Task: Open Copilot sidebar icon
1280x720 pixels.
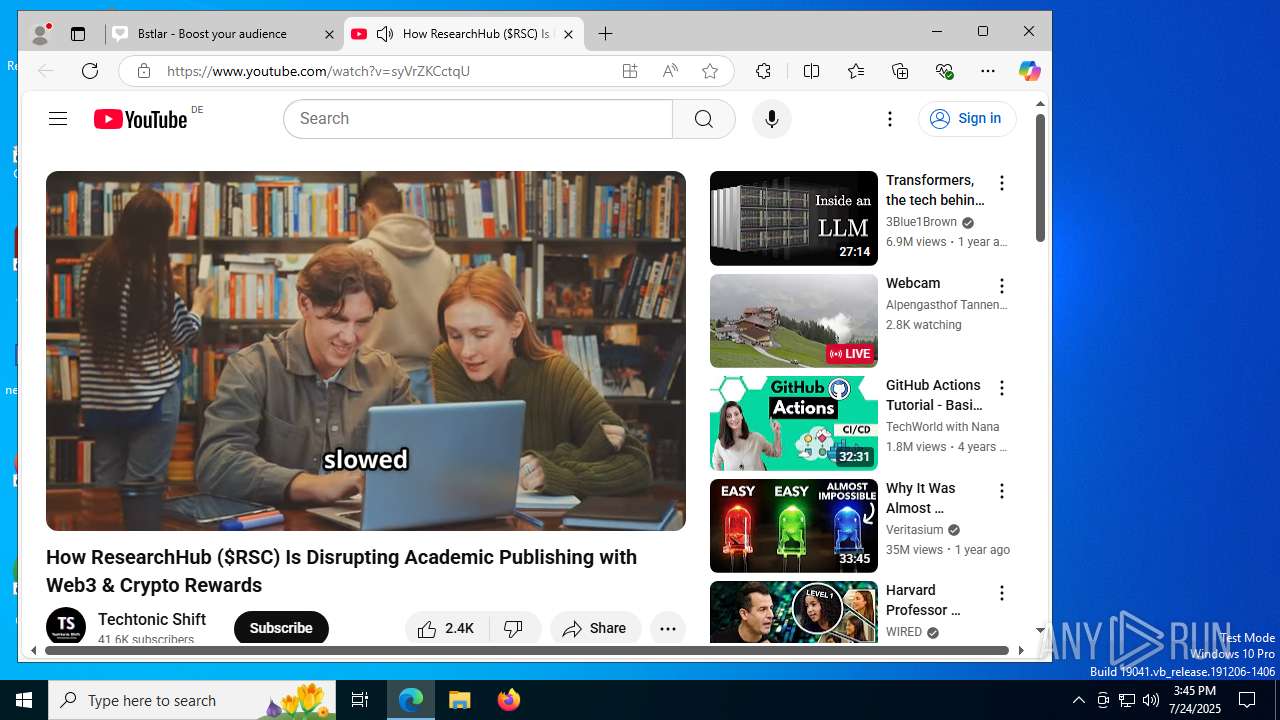Action: point(1029,71)
